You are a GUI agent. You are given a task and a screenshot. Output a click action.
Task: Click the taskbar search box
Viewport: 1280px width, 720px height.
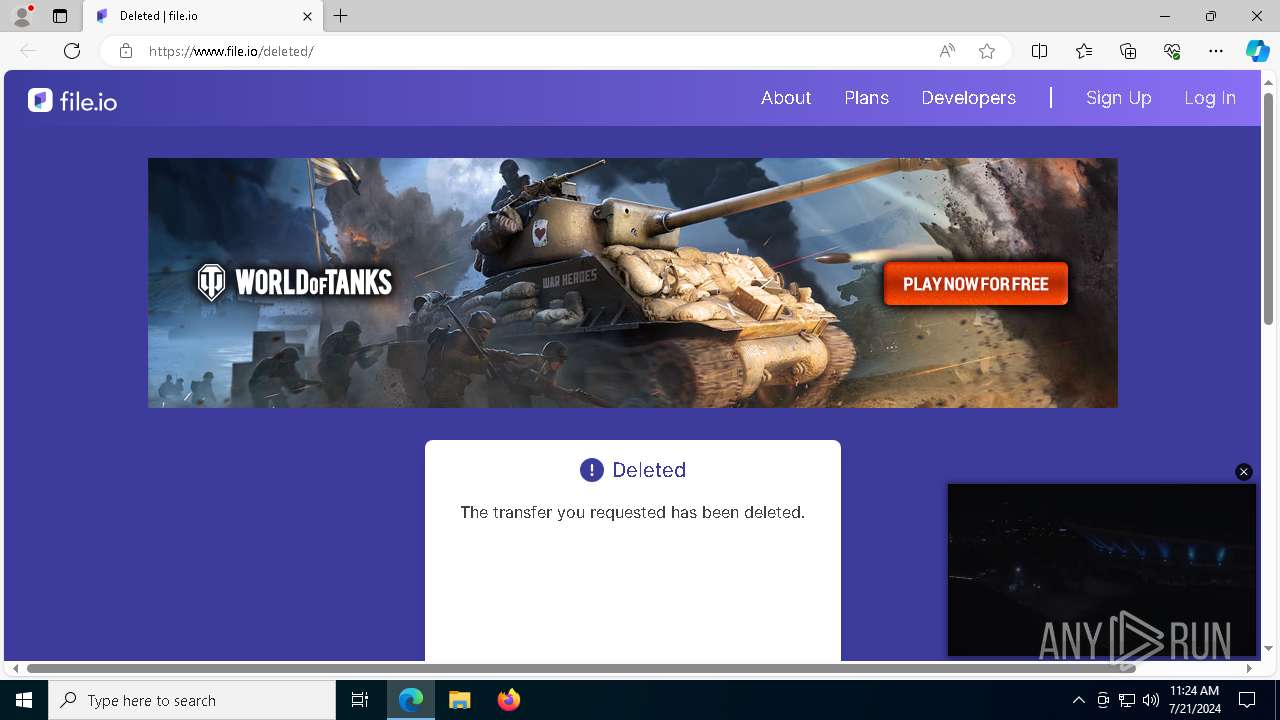[x=192, y=700]
